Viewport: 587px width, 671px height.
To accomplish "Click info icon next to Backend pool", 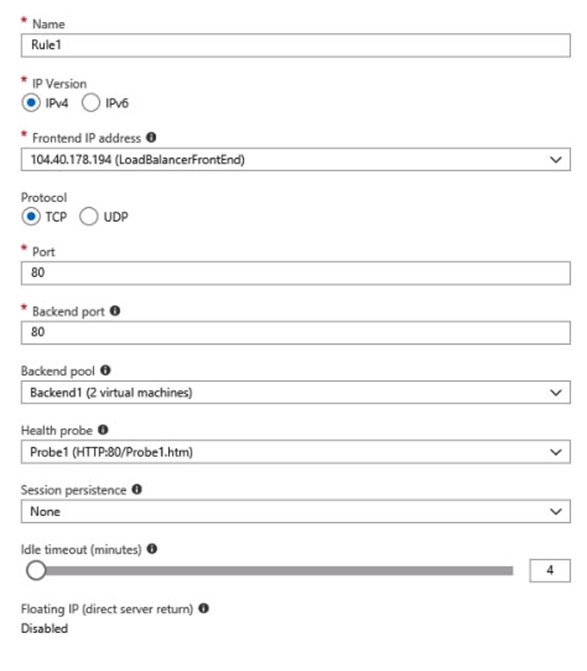I will coord(105,370).
